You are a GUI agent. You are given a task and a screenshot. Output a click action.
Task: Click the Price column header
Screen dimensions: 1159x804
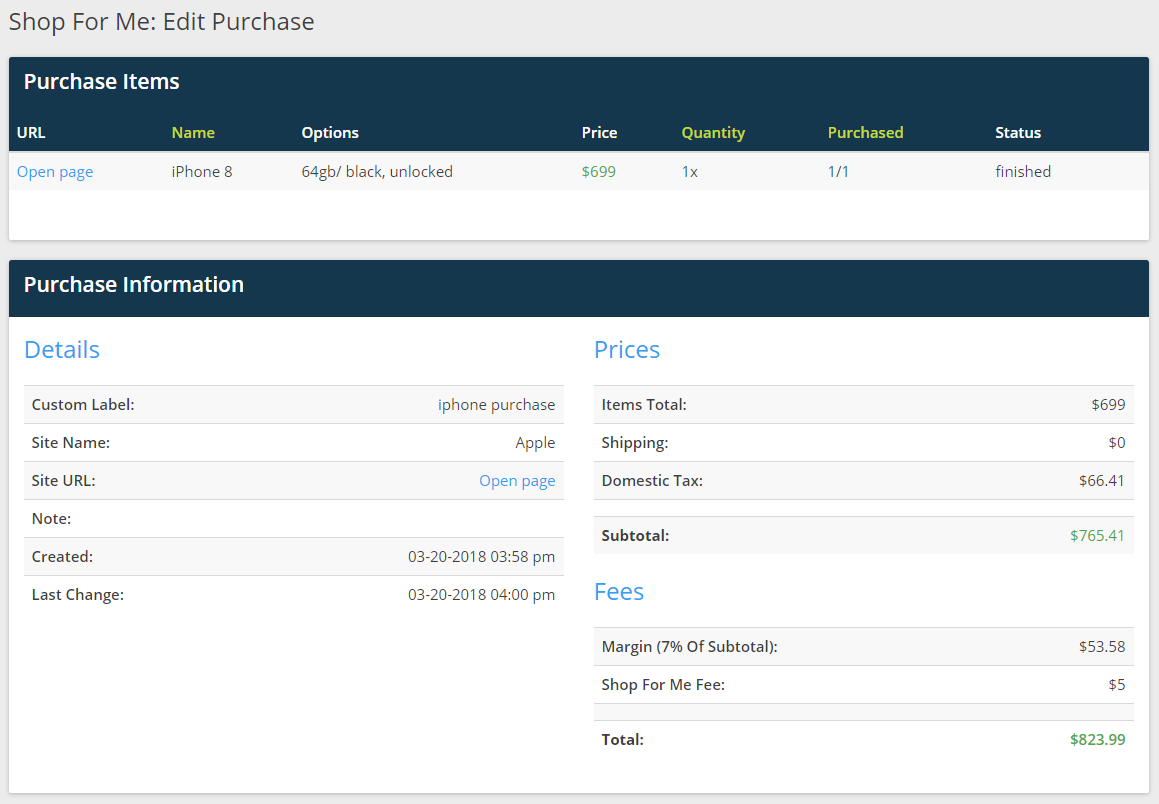click(x=599, y=133)
